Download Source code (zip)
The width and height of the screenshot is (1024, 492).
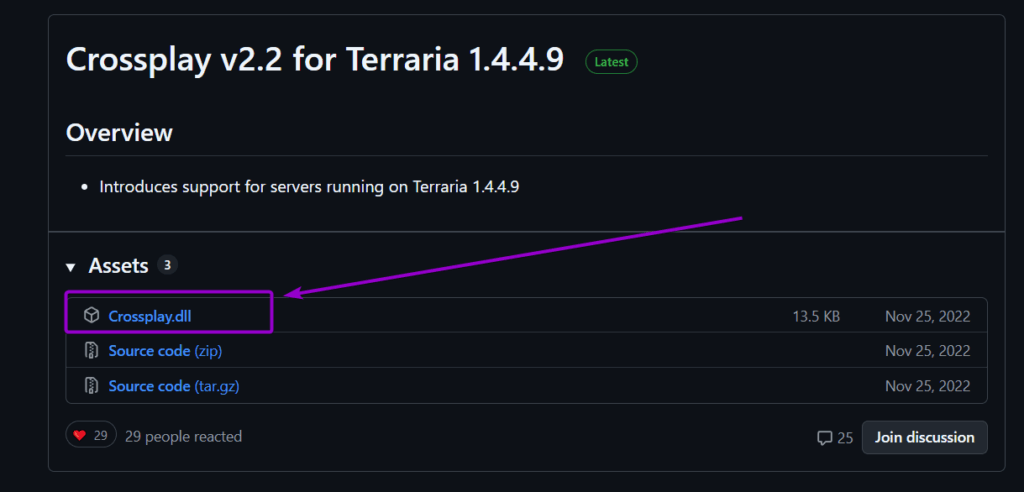pyautogui.click(x=165, y=351)
